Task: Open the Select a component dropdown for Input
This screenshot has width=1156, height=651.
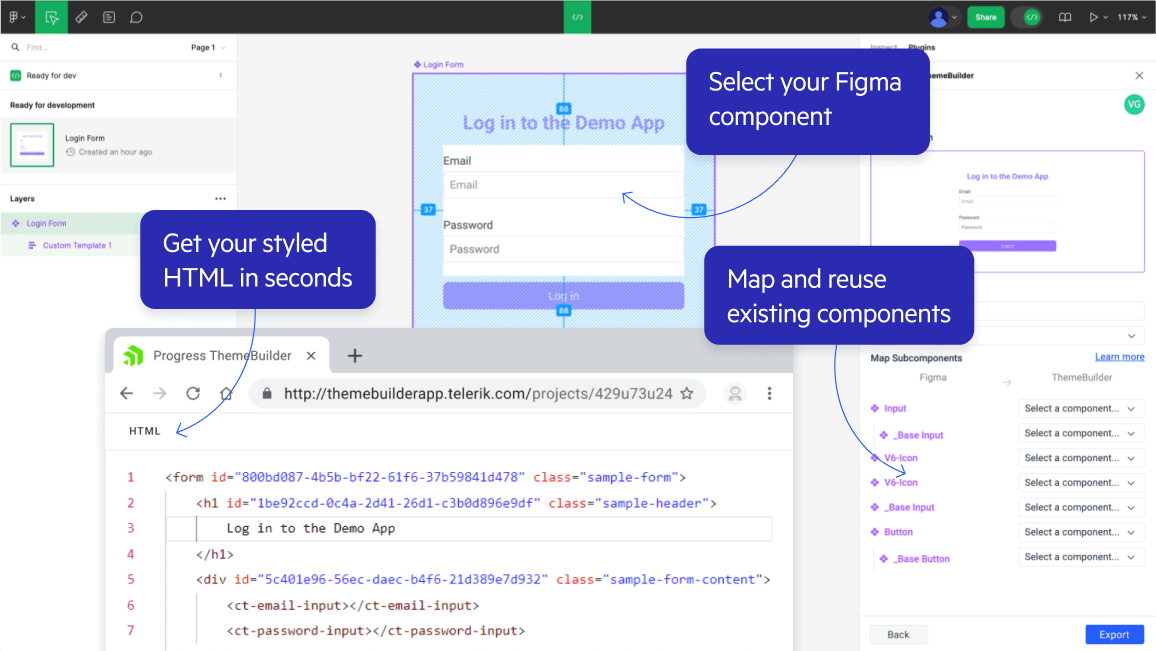Action: (1080, 408)
